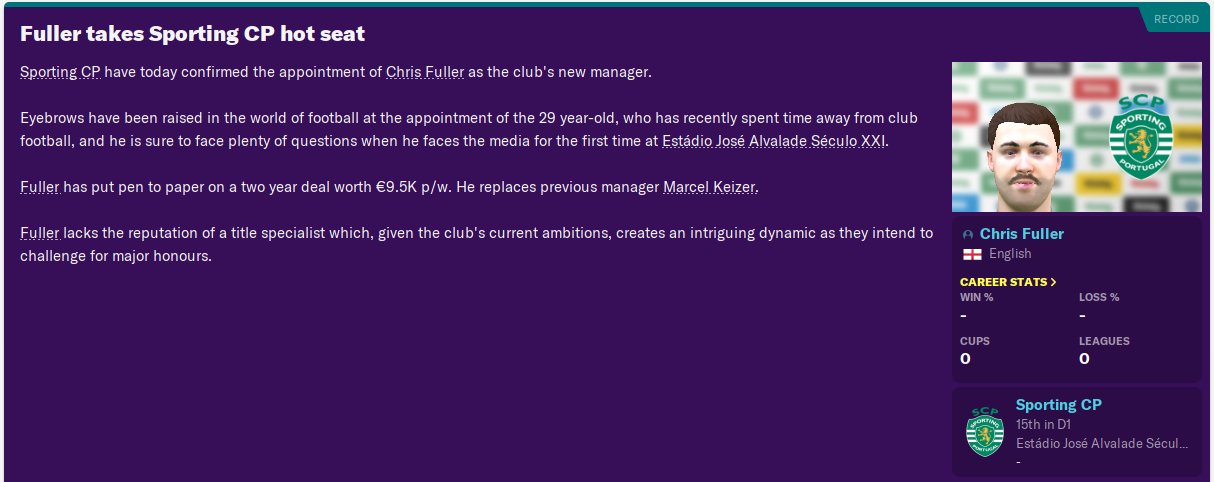Click the headline "Fuller takes Sporting CP hot seat"
Image resolution: width=1214 pixels, height=482 pixels.
click(x=192, y=34)
